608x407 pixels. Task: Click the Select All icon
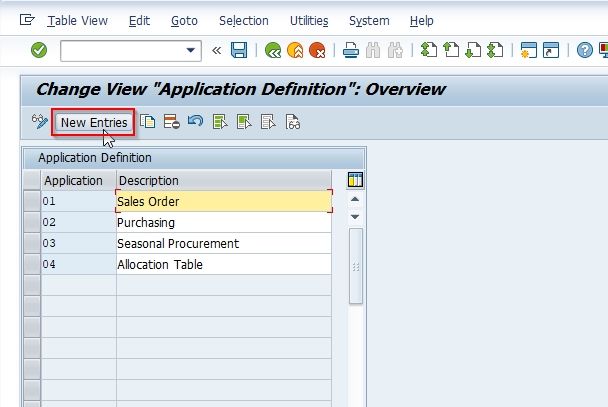pyautogui.click(x=220, y=122)
